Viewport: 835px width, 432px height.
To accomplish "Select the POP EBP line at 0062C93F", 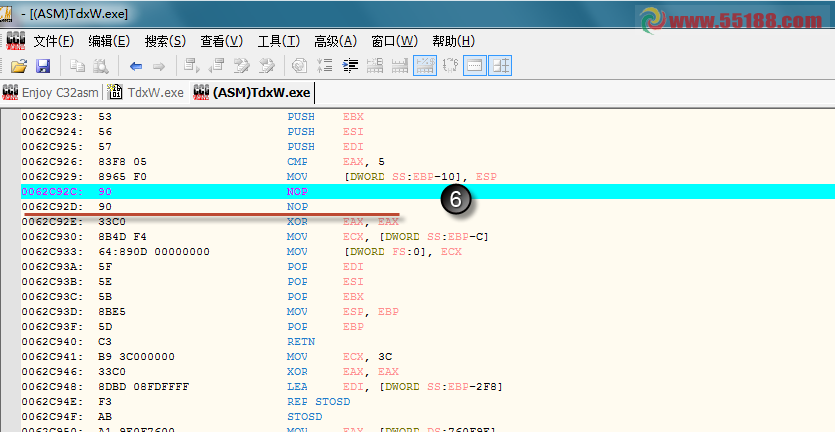I will 428,327.
